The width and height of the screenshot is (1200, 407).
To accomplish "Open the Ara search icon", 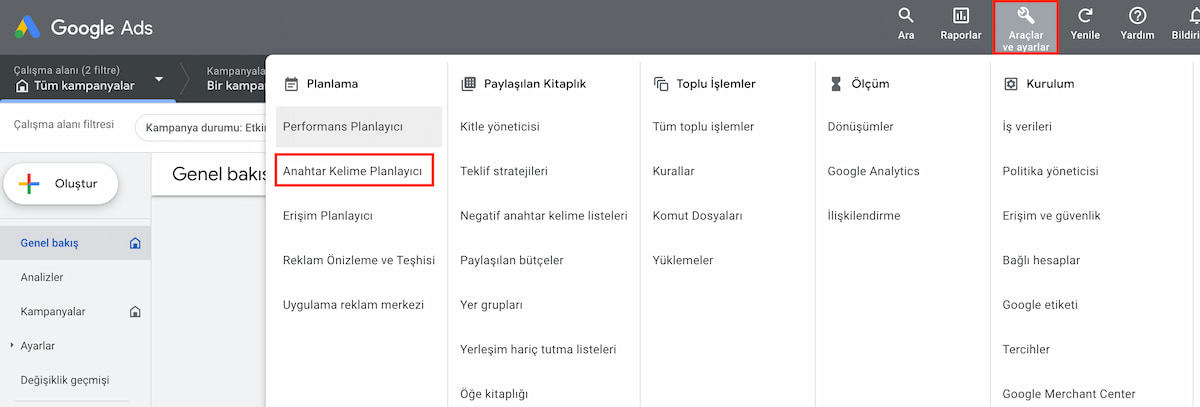I will pos(906,16).
